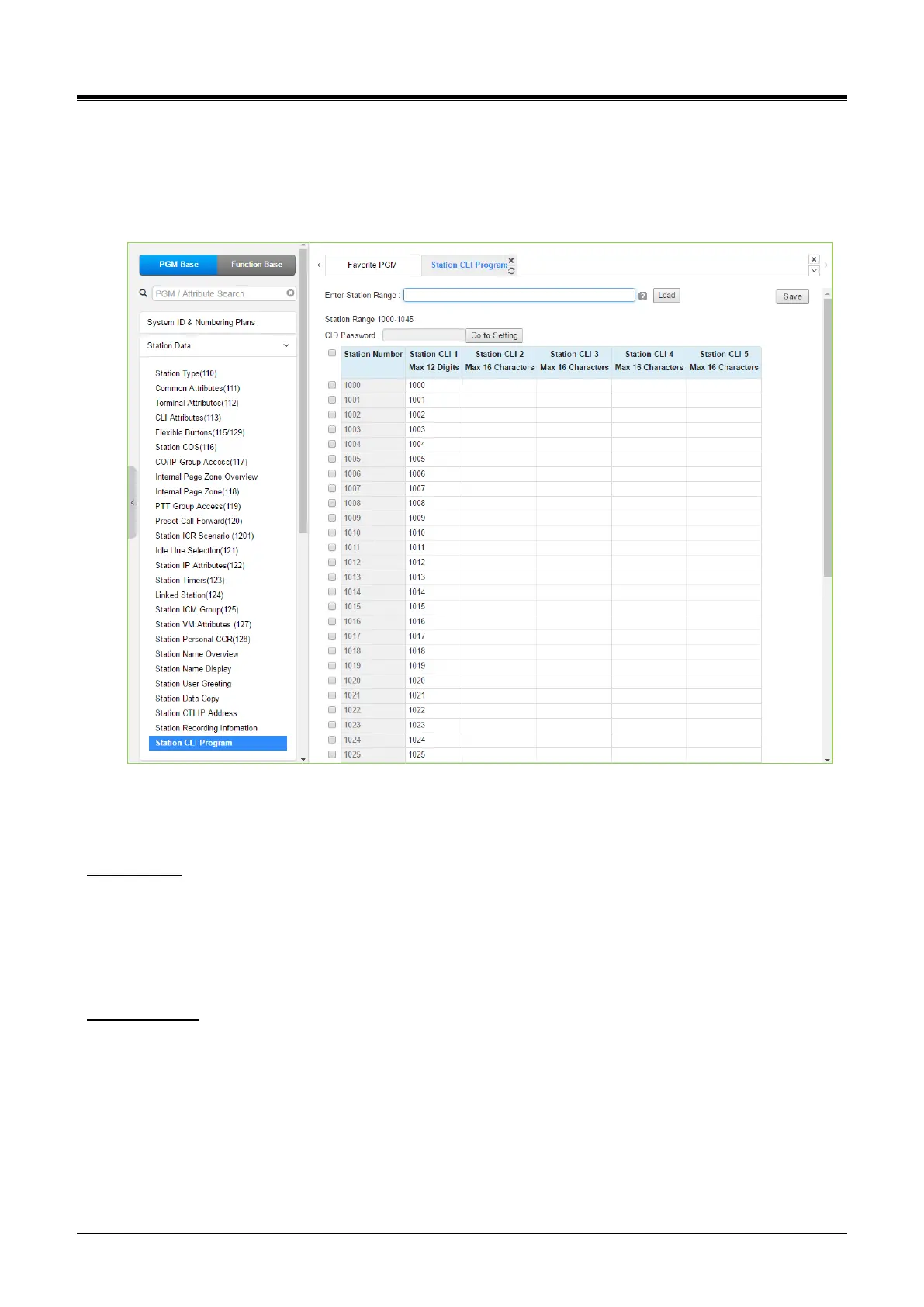
Task: Focus the CID Password field
Action: click(424, 335)
